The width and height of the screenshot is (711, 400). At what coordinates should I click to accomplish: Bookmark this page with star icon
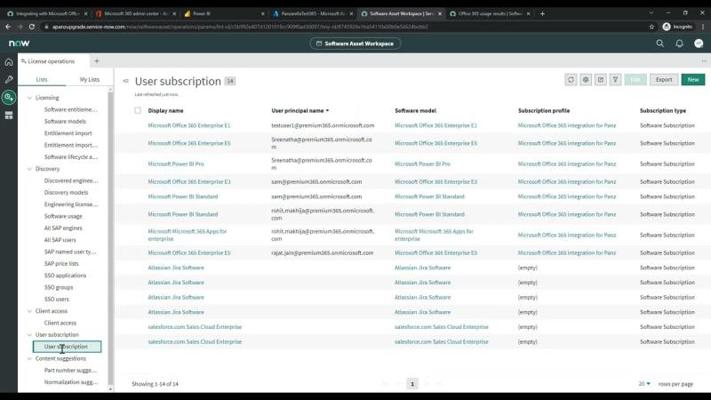652,27
